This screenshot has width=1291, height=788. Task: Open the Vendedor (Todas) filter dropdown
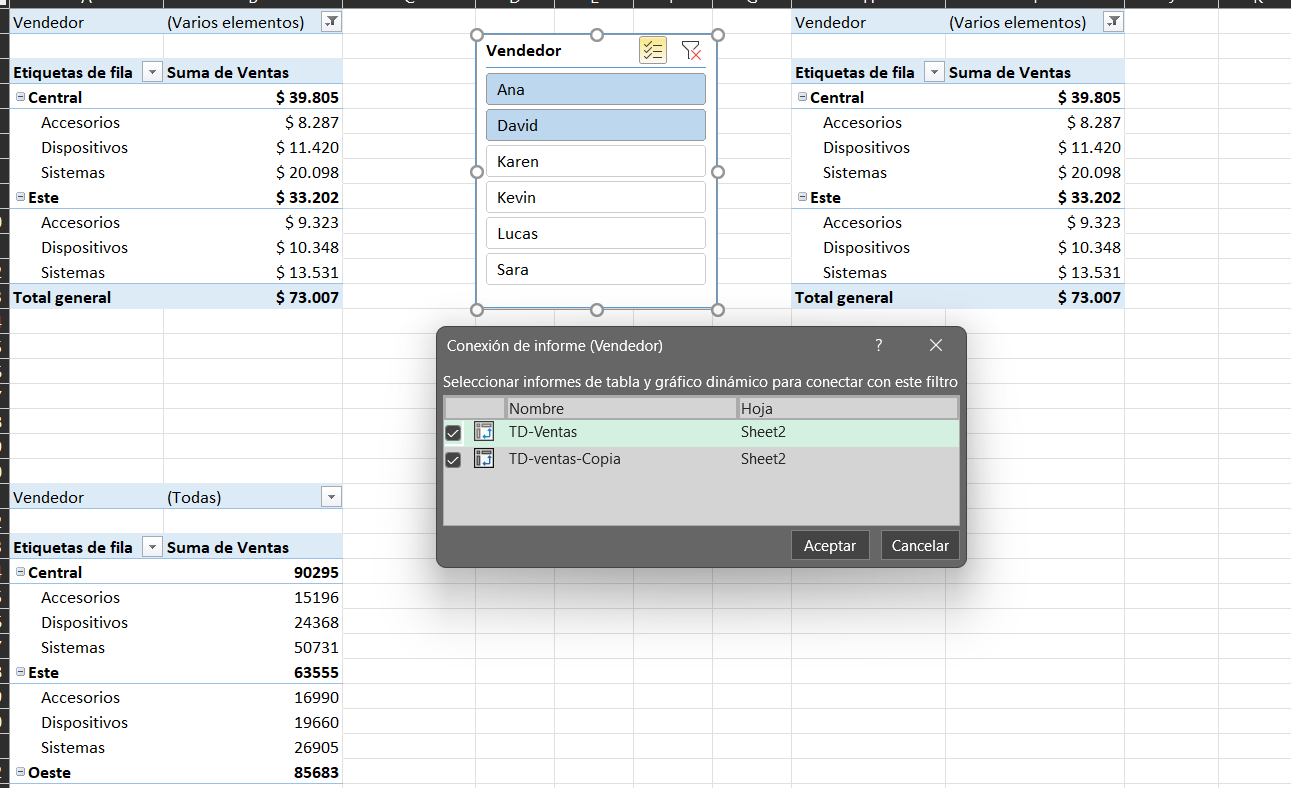coord(332,497)
